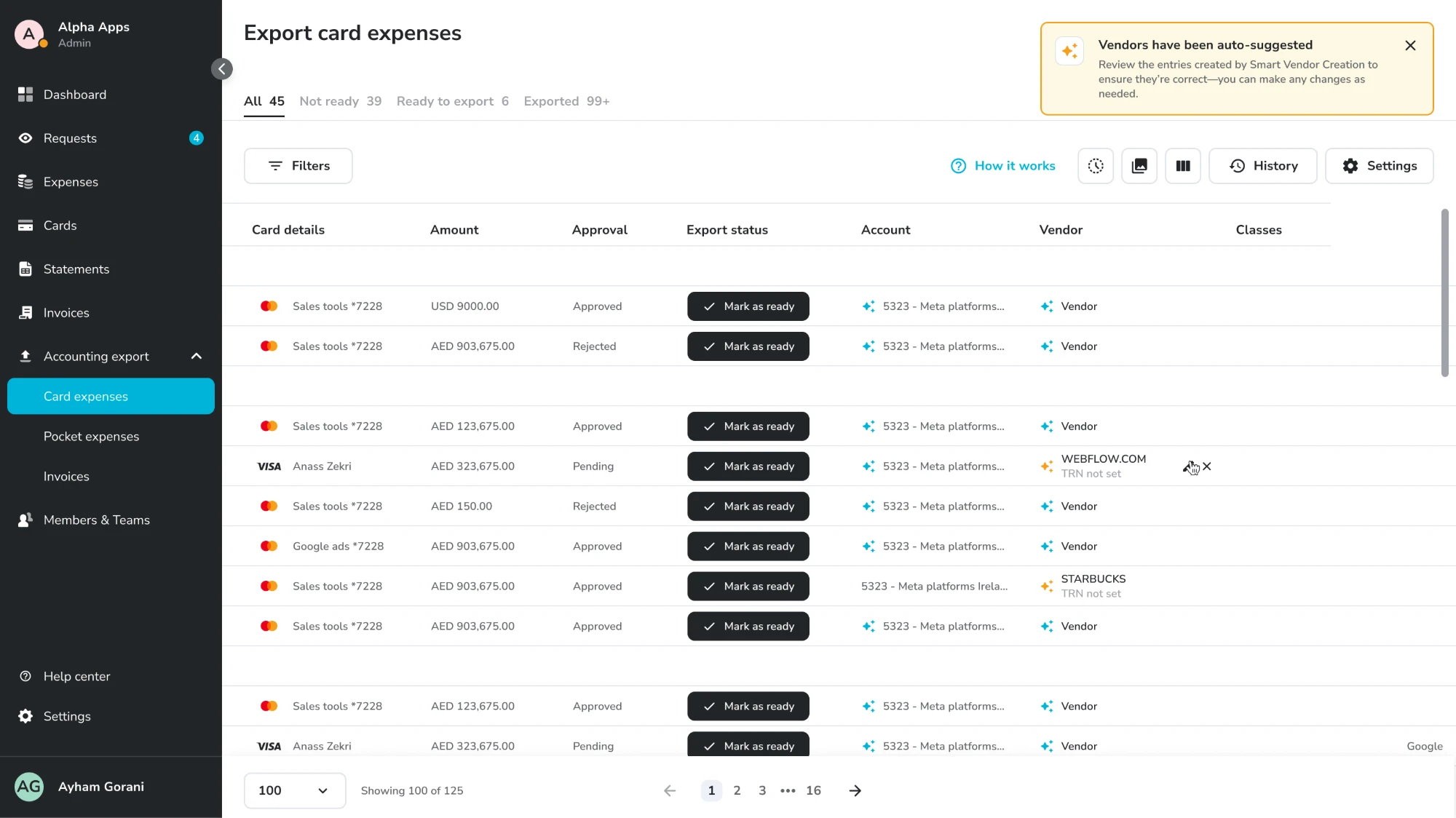Viewport: 1456px width, 818px height.
Task: Click the Requests badge showing 4
Action: 197,138
